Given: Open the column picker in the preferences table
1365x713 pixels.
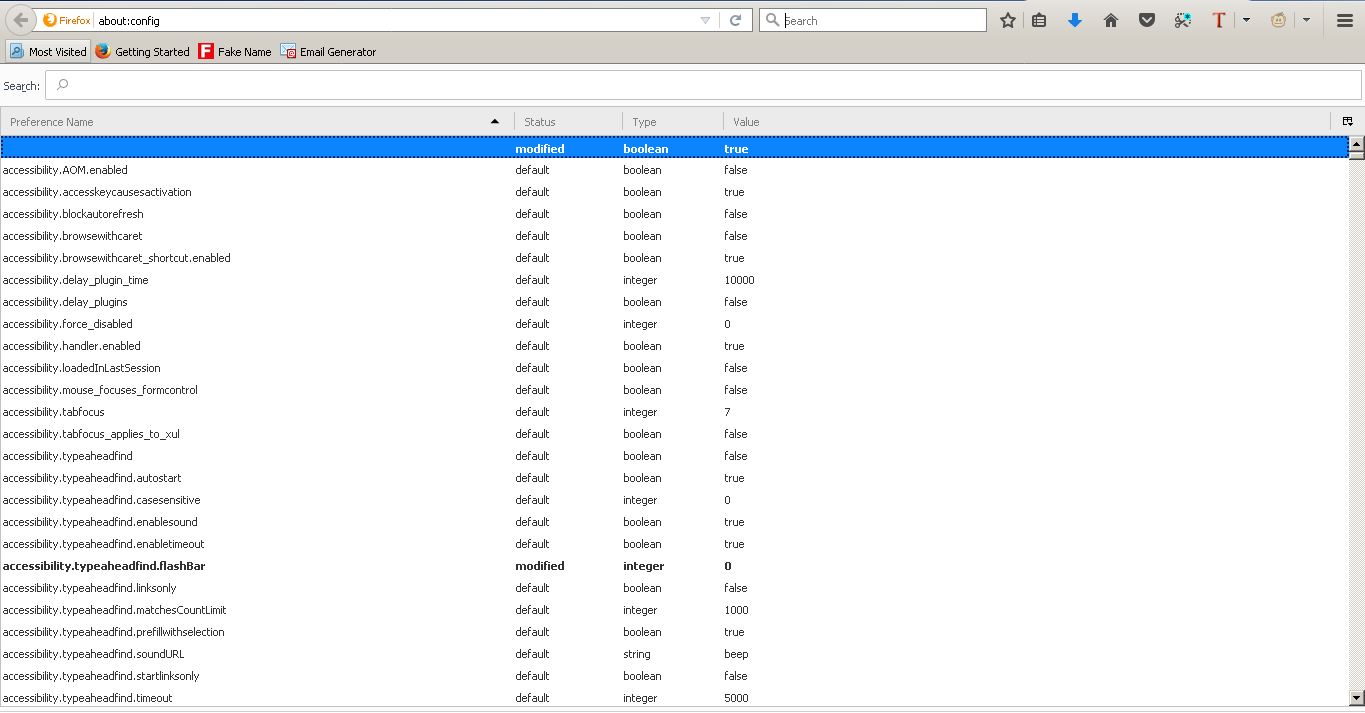Looking at the screenshot, I should (x=1347, y=120).
